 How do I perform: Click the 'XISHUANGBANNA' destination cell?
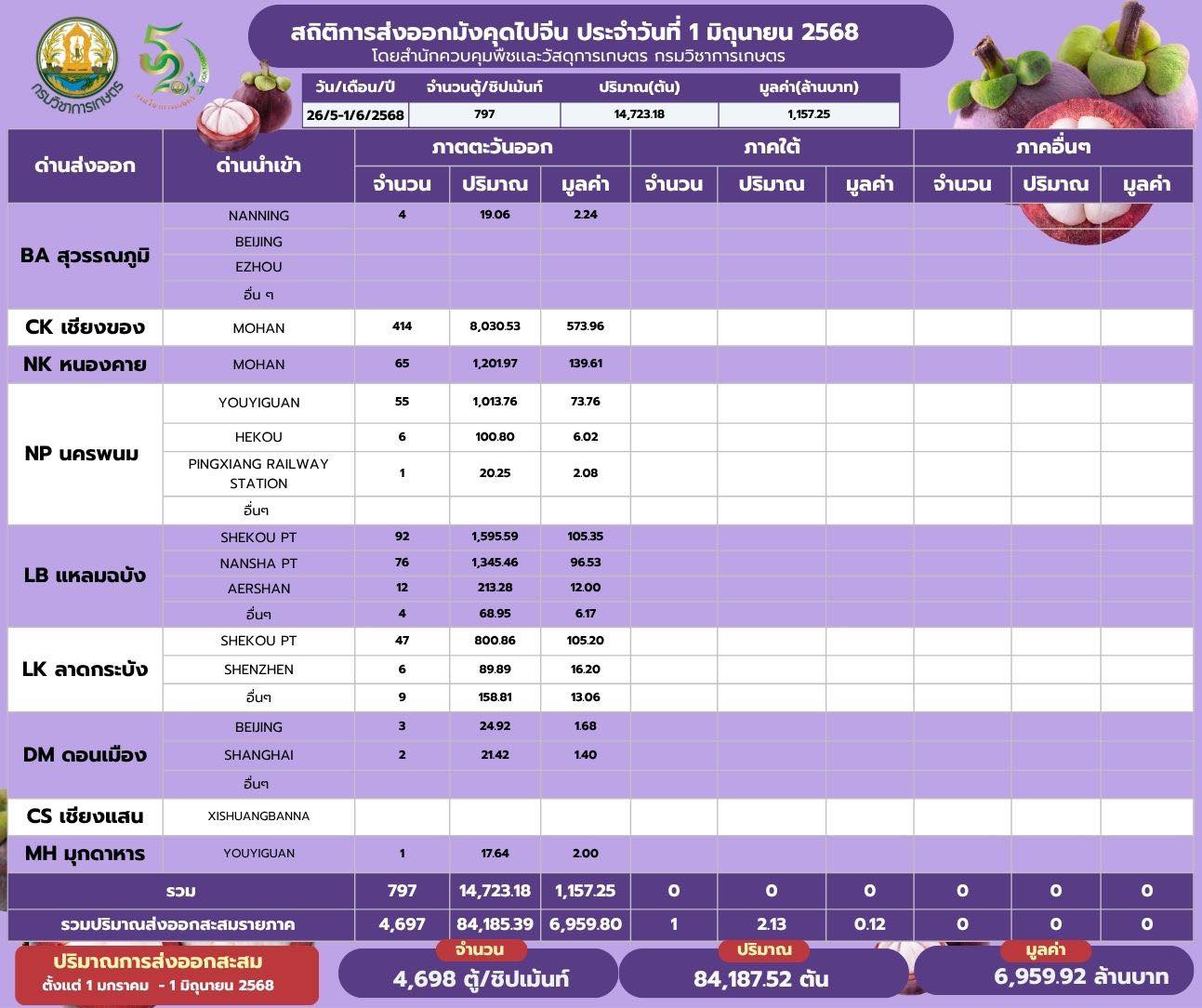(x=258, y=816)
